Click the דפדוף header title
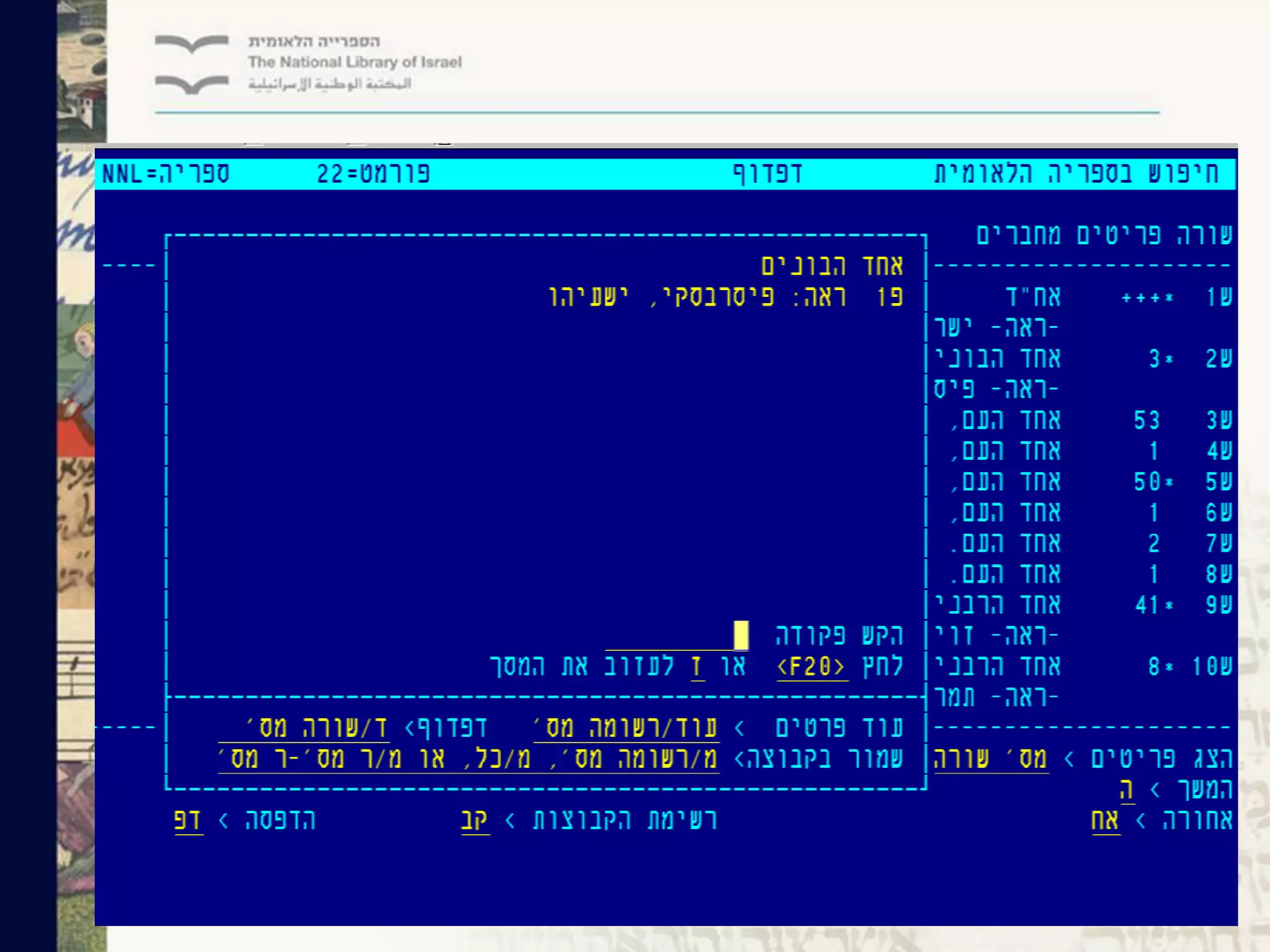The height and width of the screenshot is (952, 1270). [x=768, y=174]
